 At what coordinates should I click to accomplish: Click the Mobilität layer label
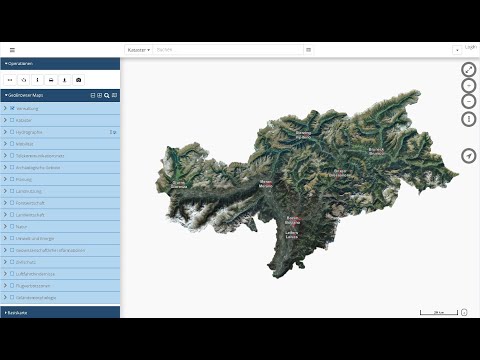click(x=25, y=144)
